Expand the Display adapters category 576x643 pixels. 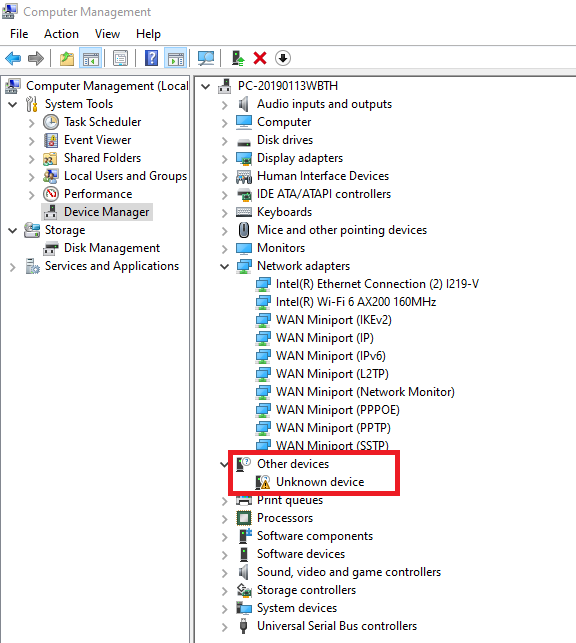[224, 159]
